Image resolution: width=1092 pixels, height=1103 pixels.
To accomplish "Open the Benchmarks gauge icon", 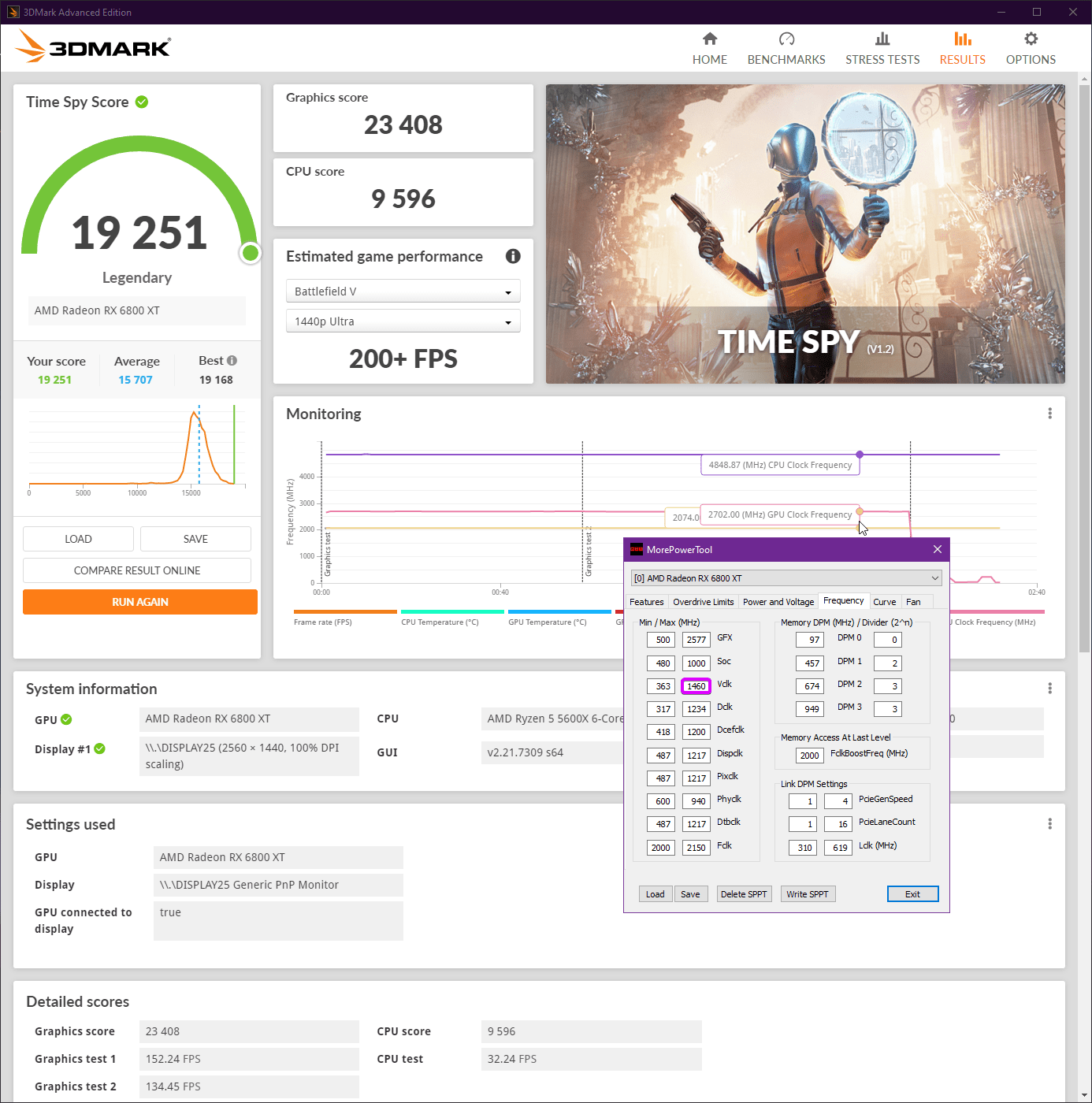I will click(786, 39).
